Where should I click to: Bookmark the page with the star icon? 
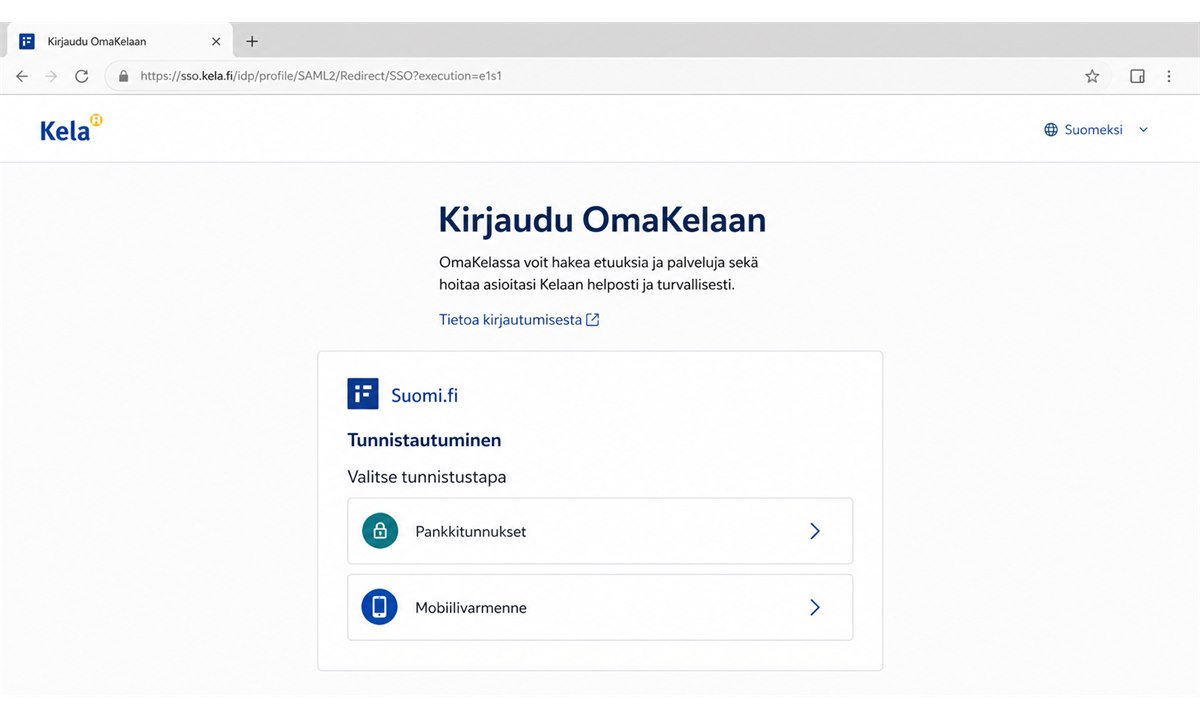click(1092, 76)
